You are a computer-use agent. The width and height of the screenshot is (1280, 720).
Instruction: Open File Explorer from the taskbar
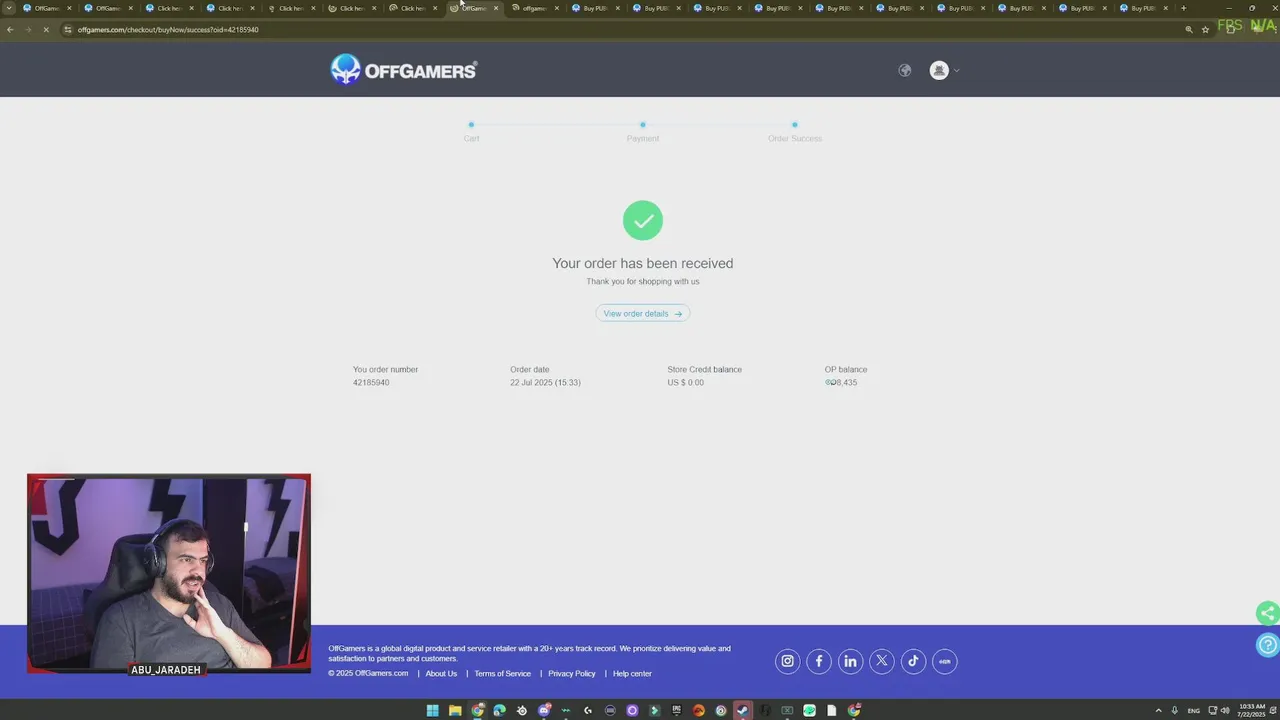pyautogui.click(x=455, y=711)
